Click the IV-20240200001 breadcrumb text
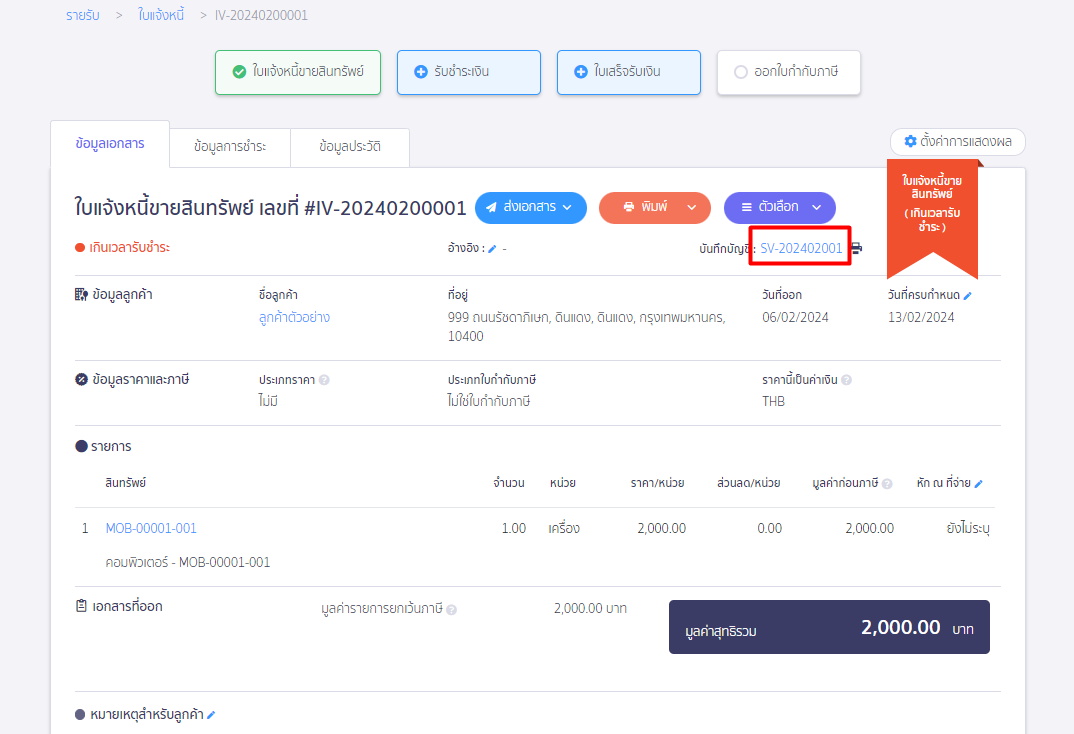1074x734 pixels. [x=261, y=15]
